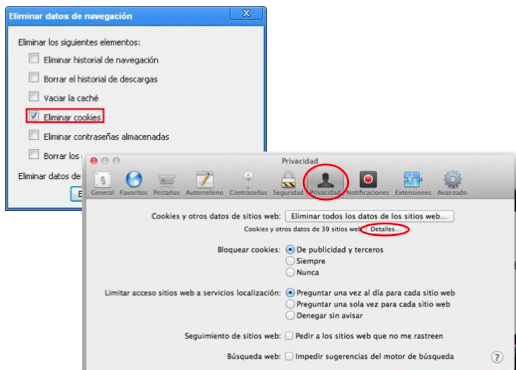Click the Autorrelleno pencil icon
The height and width of the screenshot is (370, 516).
[x=204, y=183]
